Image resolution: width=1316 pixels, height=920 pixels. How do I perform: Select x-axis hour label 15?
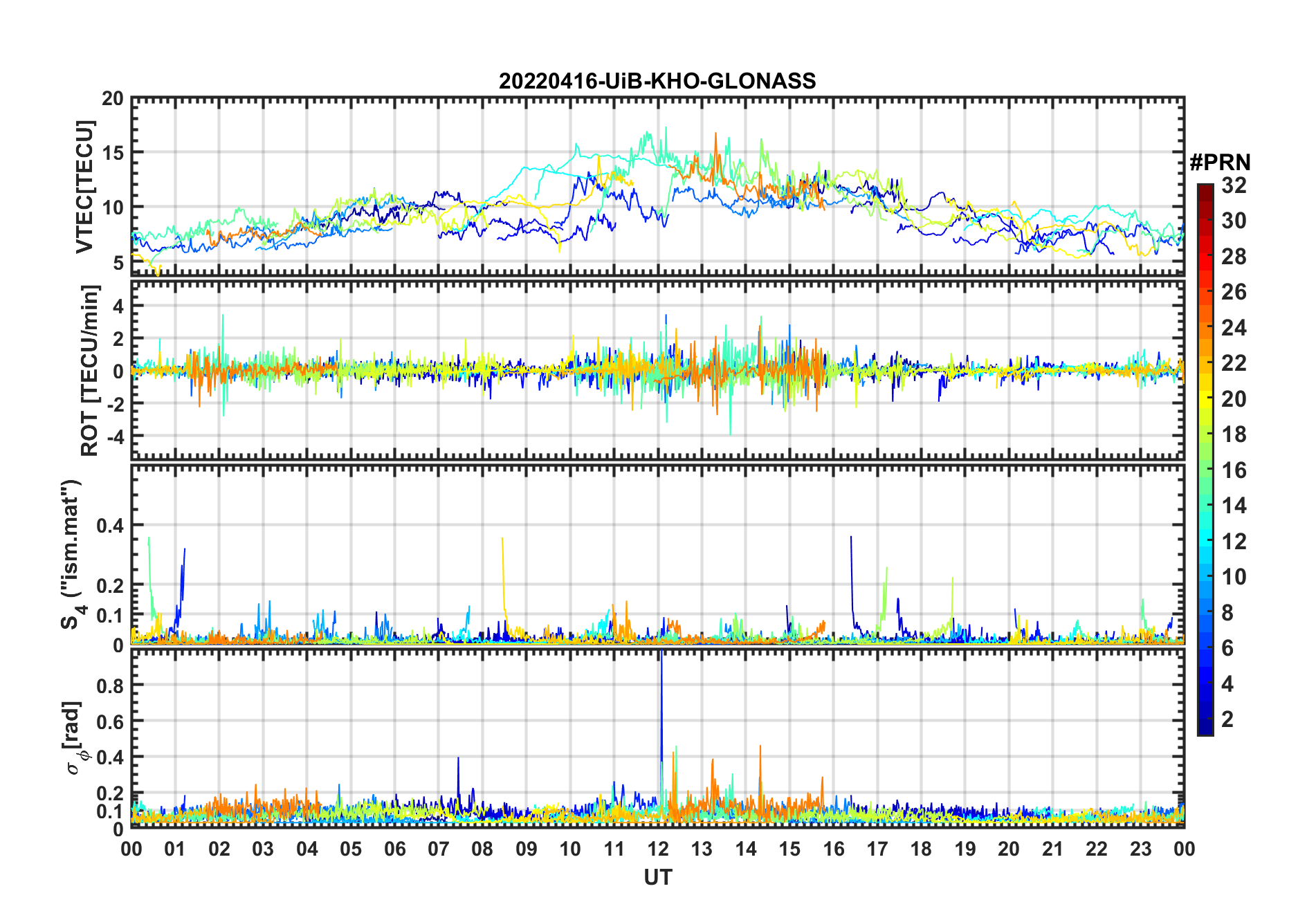point(789,849)
